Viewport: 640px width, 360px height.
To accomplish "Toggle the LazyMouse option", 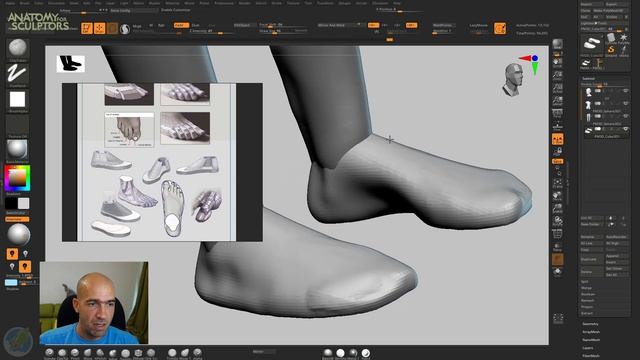I will [478, 25].
